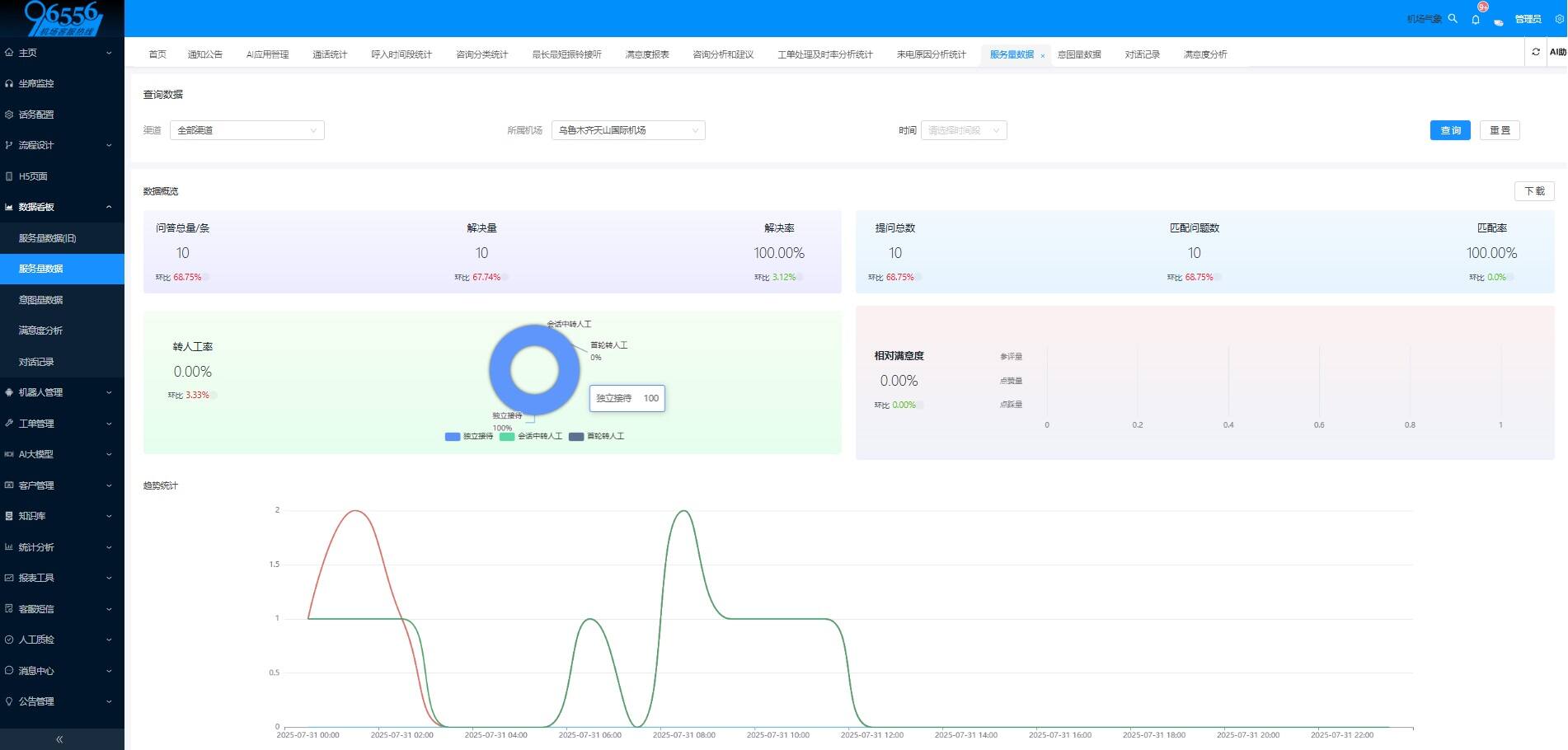The image size is (1568, 750).
Task: Switch to the 通话统计 tab
Action: 330,54
